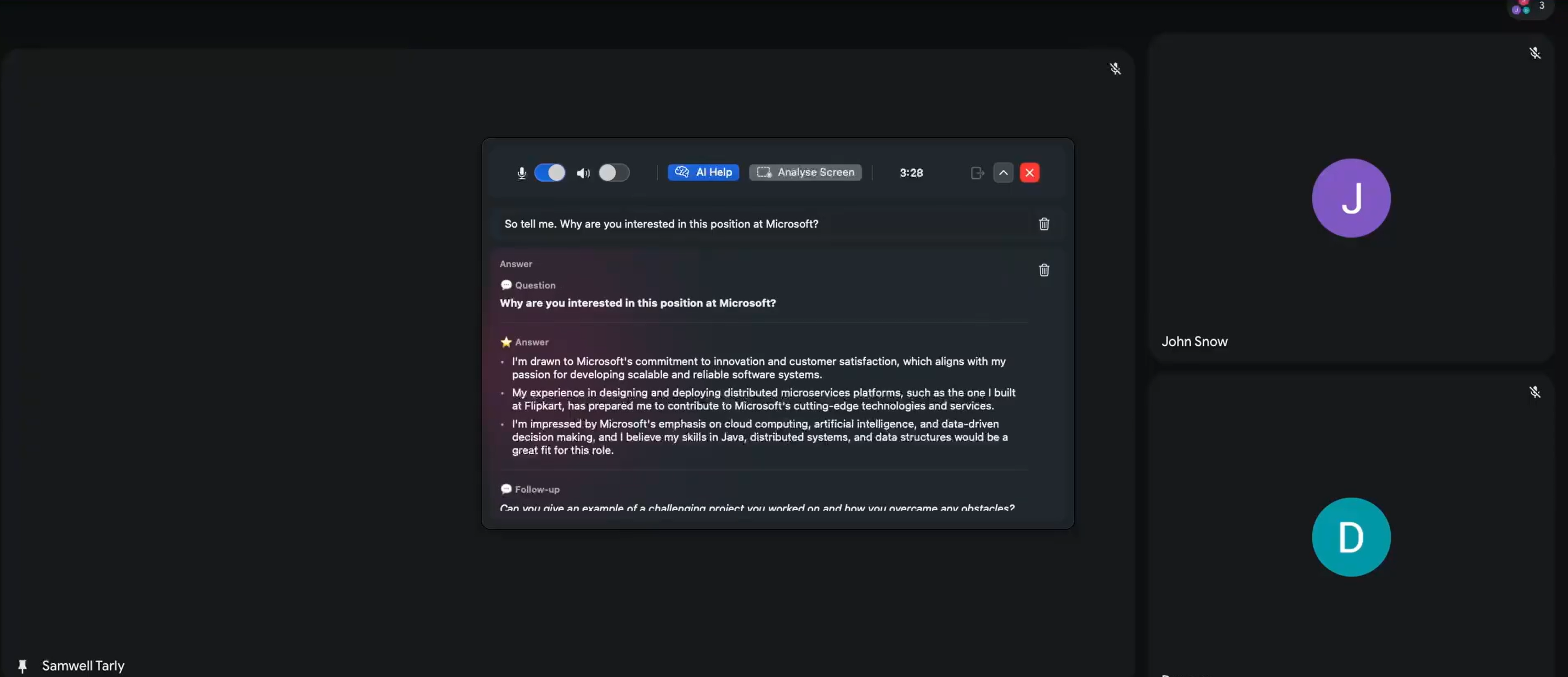Delete the transcribed Microsoft question entry
The width and height of the screenshot is (1568, 677).
click(1044, 224)
